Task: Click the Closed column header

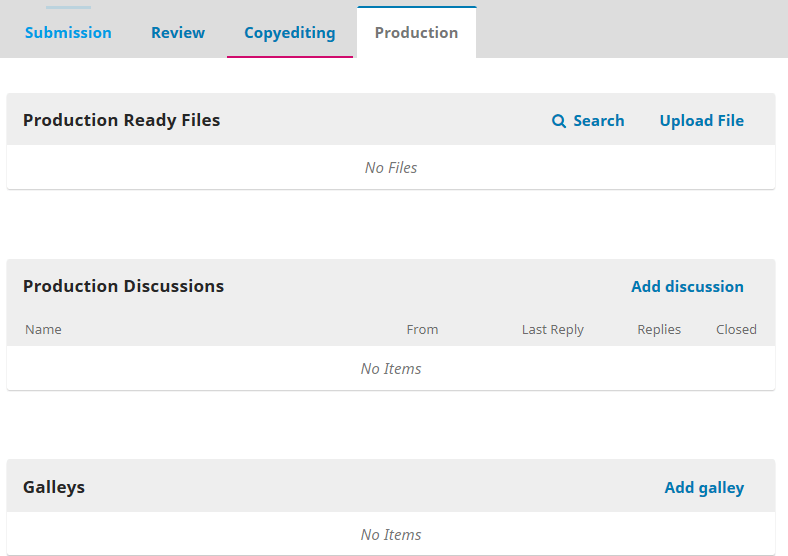Action: pos(736,330)
